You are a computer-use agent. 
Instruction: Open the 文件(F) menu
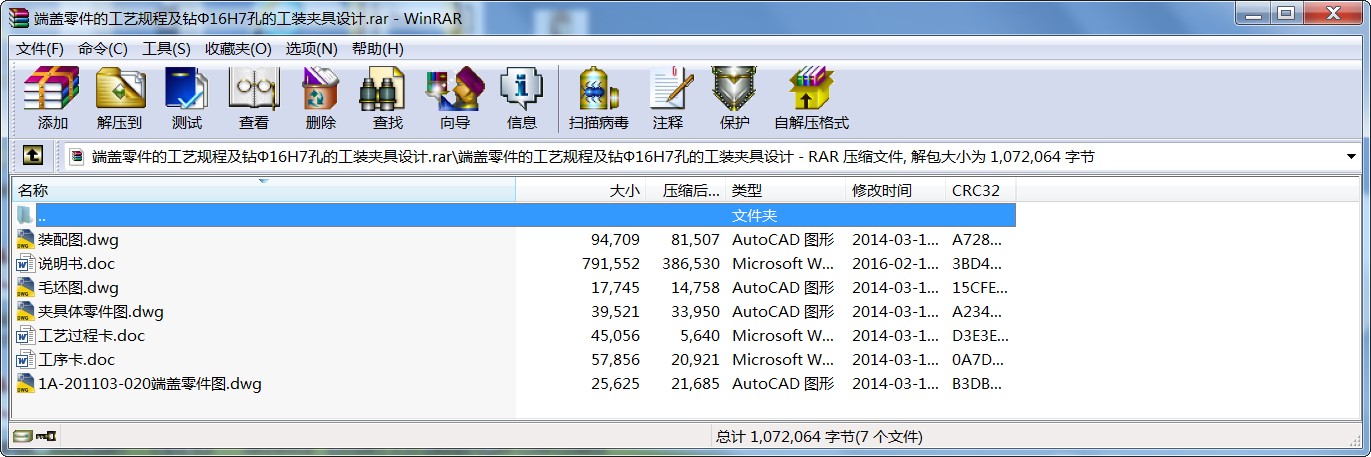pyautogui.click(x=40, y=48)
